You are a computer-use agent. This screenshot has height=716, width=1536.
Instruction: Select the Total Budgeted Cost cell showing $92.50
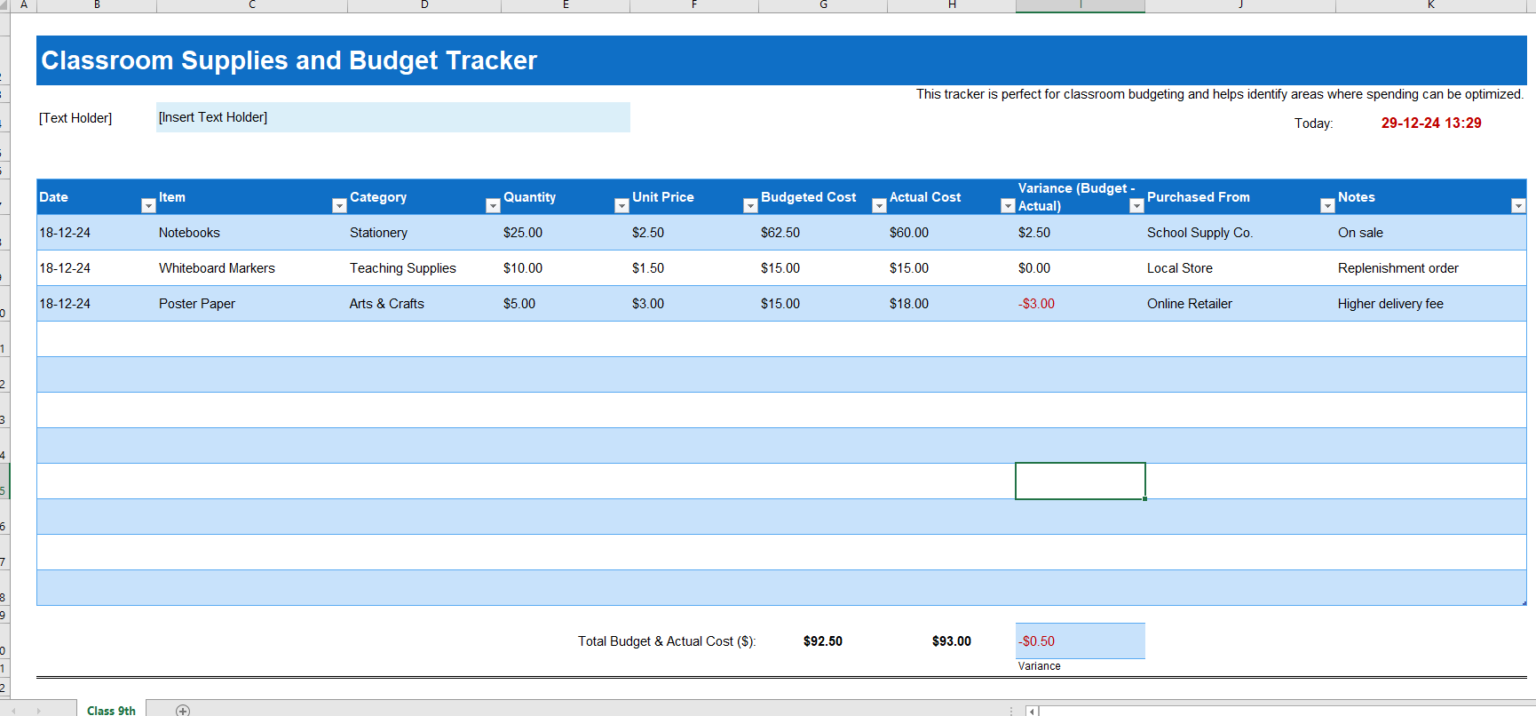tap(823, 641)
